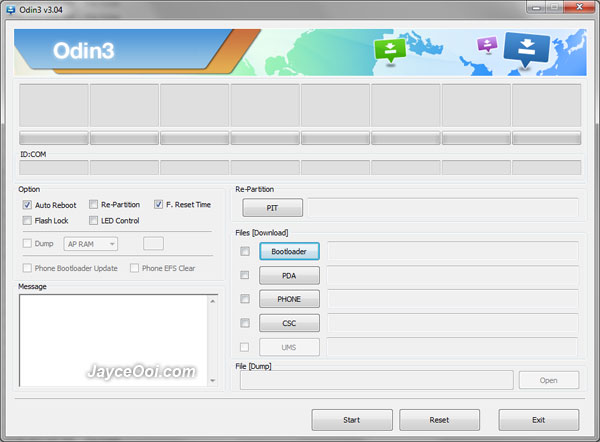Tick the checkbox beside Bootloader
Screen dimensions: 600x442
[245, 251]
